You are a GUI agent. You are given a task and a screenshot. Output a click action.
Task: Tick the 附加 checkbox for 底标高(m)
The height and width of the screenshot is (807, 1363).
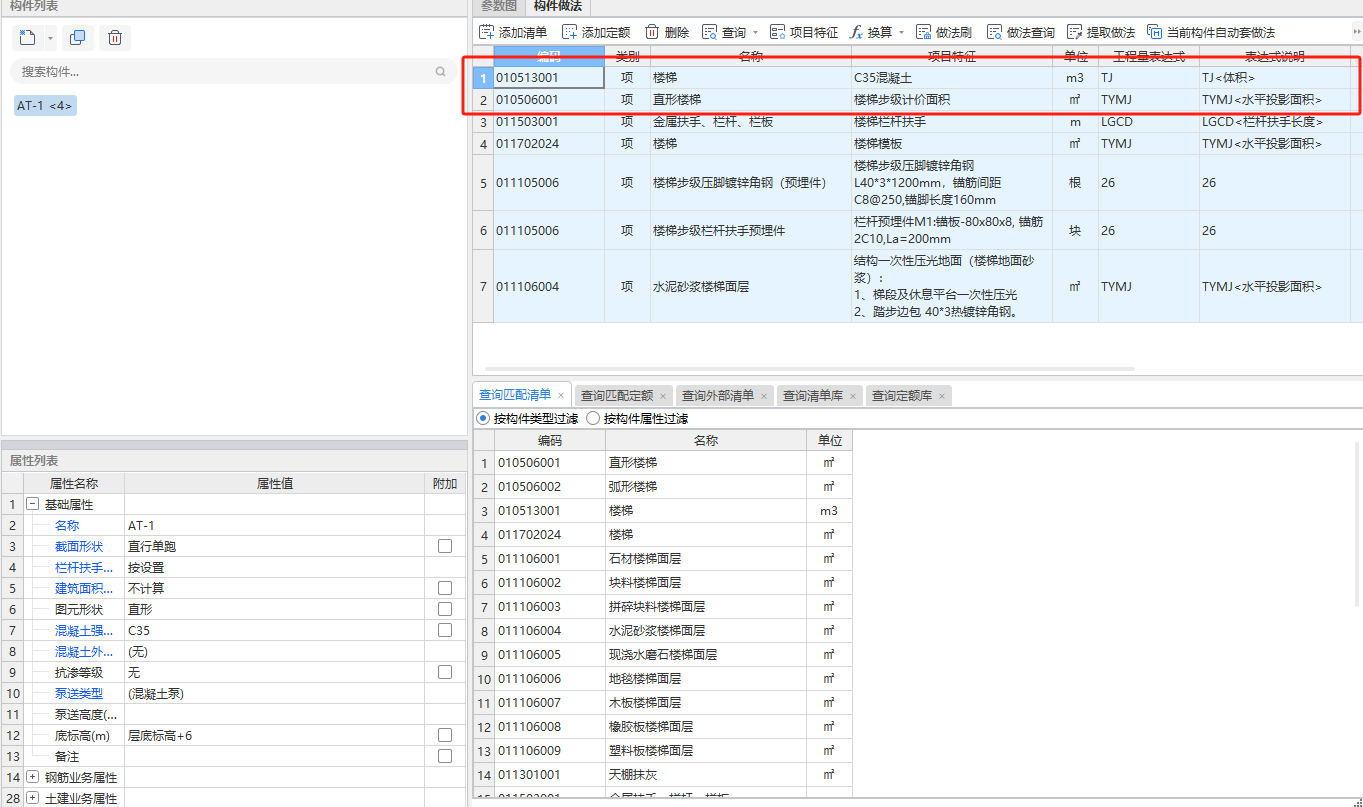coord(445,735)
